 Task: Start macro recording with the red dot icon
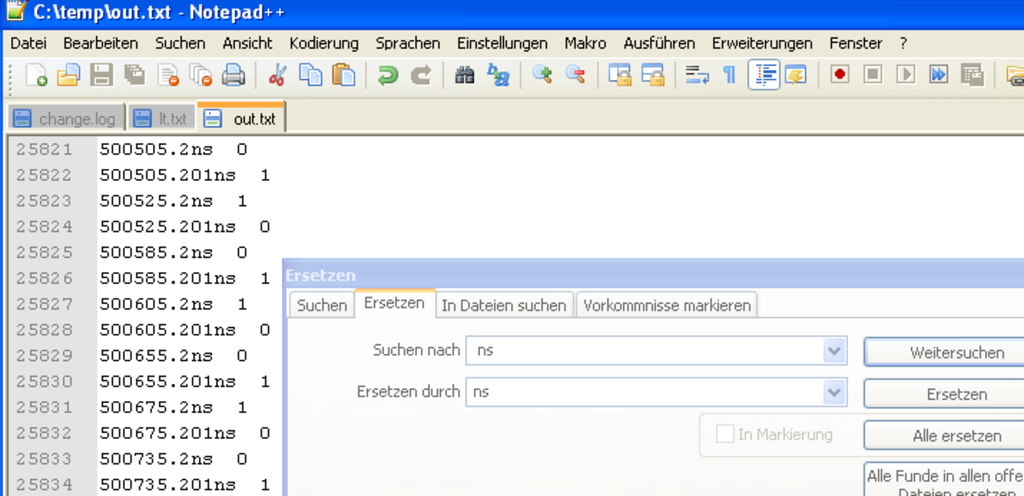click(840, 75)
